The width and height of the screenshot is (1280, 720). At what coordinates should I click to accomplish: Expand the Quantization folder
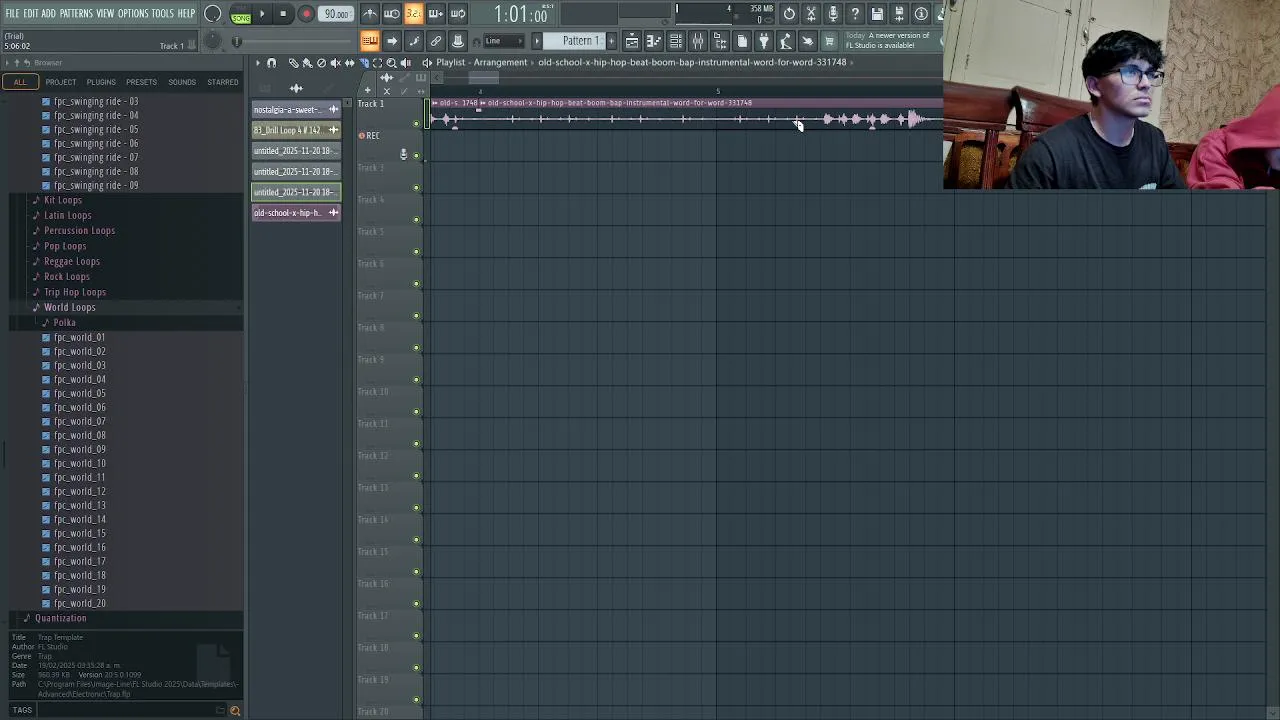60,618
